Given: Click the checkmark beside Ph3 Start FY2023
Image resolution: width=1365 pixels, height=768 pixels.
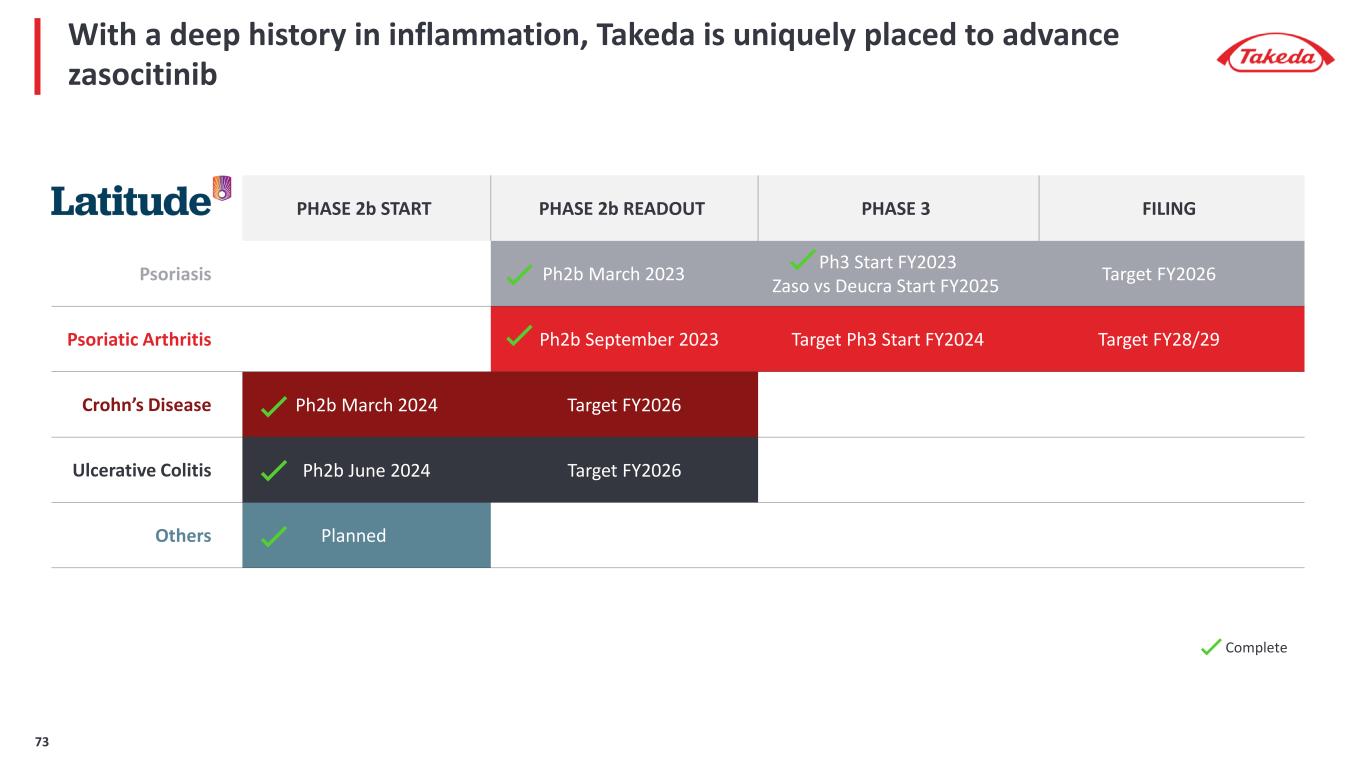Looking at the screenshot, I should coord(802,260).
